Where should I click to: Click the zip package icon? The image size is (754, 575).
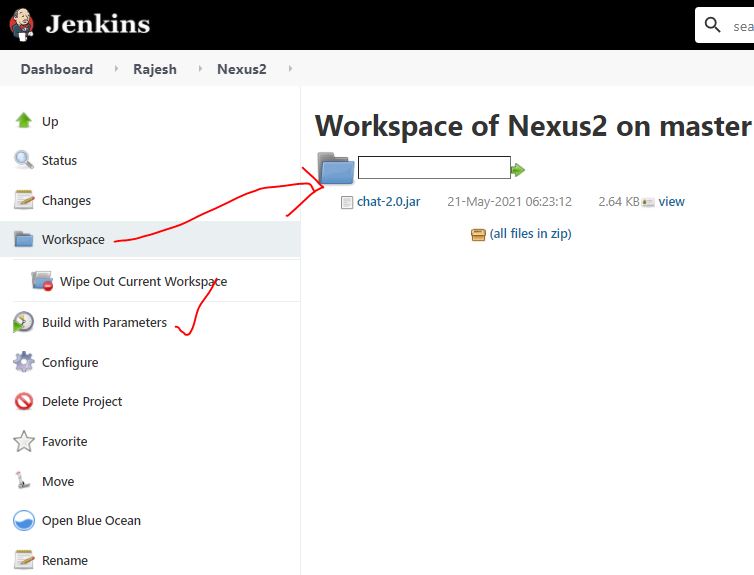tap(478, 235)
